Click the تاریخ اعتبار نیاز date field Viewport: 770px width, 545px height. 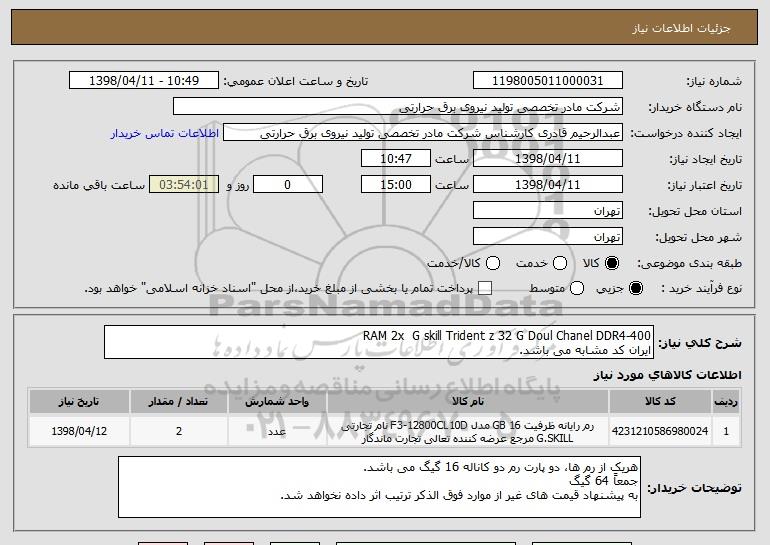coord(548,185)
